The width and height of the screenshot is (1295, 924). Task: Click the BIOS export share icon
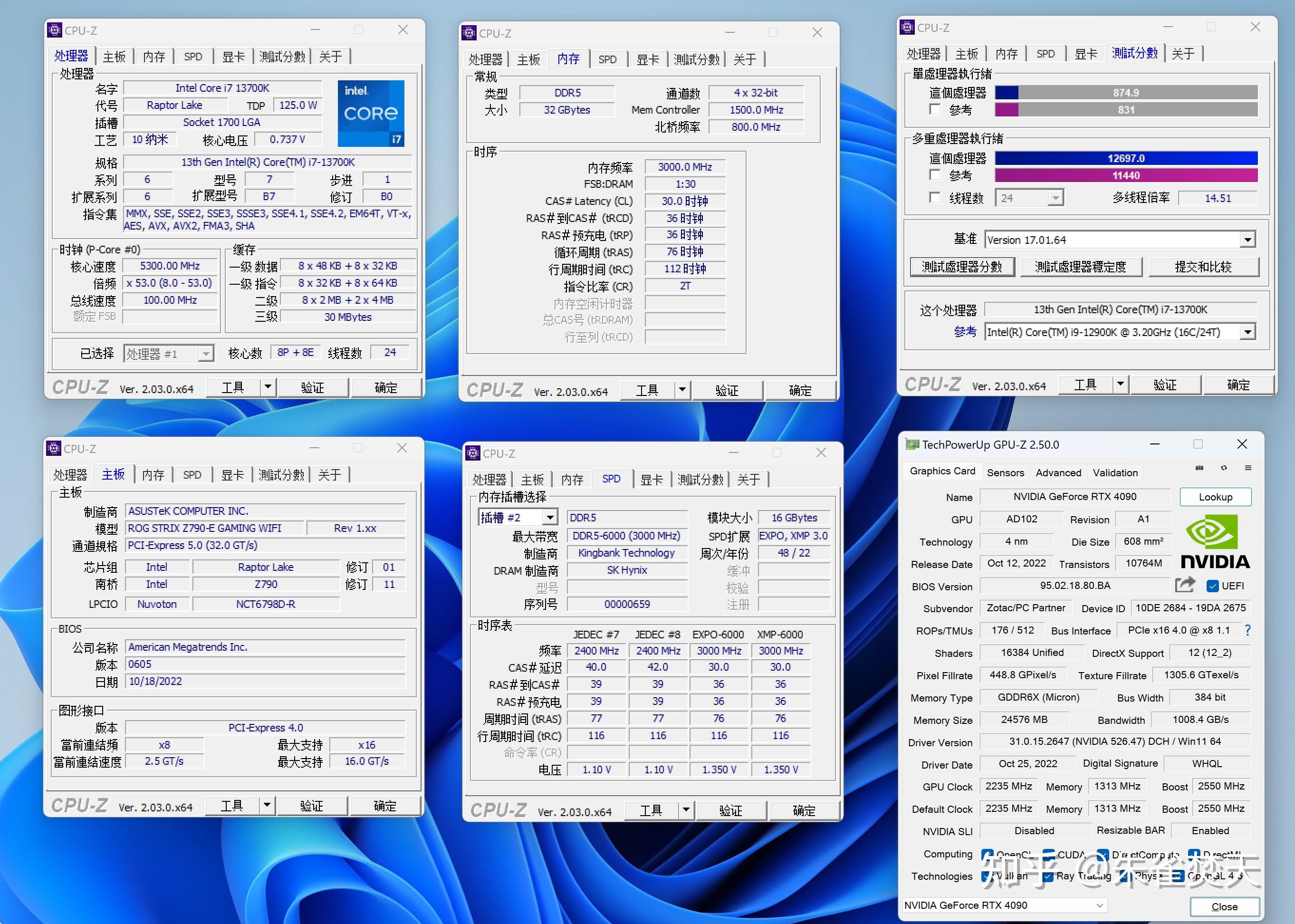(x=1185, y=584)
